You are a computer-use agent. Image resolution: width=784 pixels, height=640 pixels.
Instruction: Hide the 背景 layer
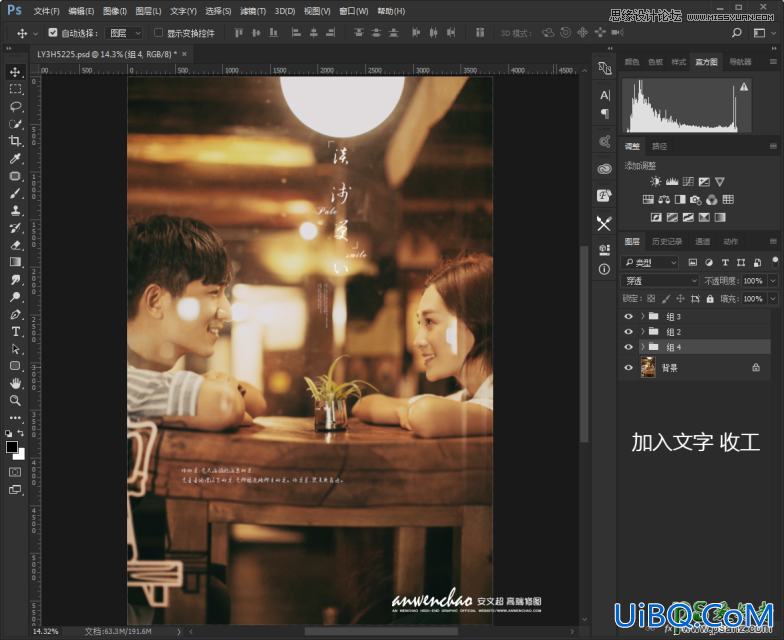pos(628,368)
